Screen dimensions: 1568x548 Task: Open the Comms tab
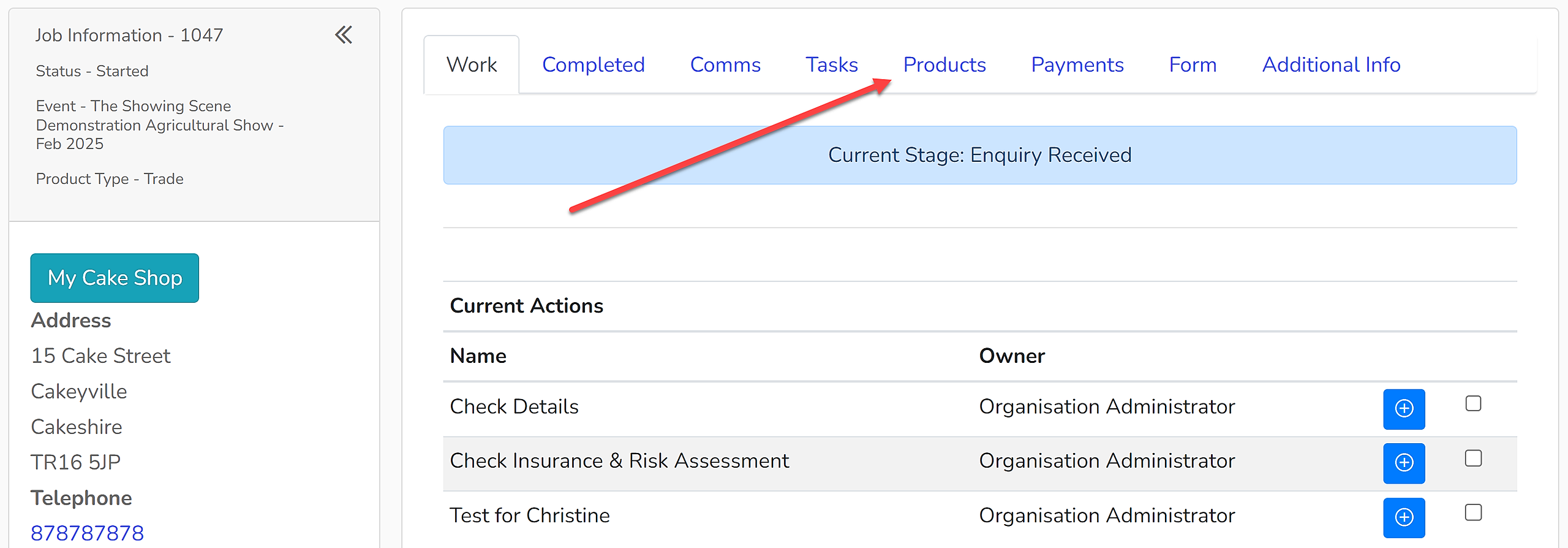pyautogui.click(x=725, y=64)
